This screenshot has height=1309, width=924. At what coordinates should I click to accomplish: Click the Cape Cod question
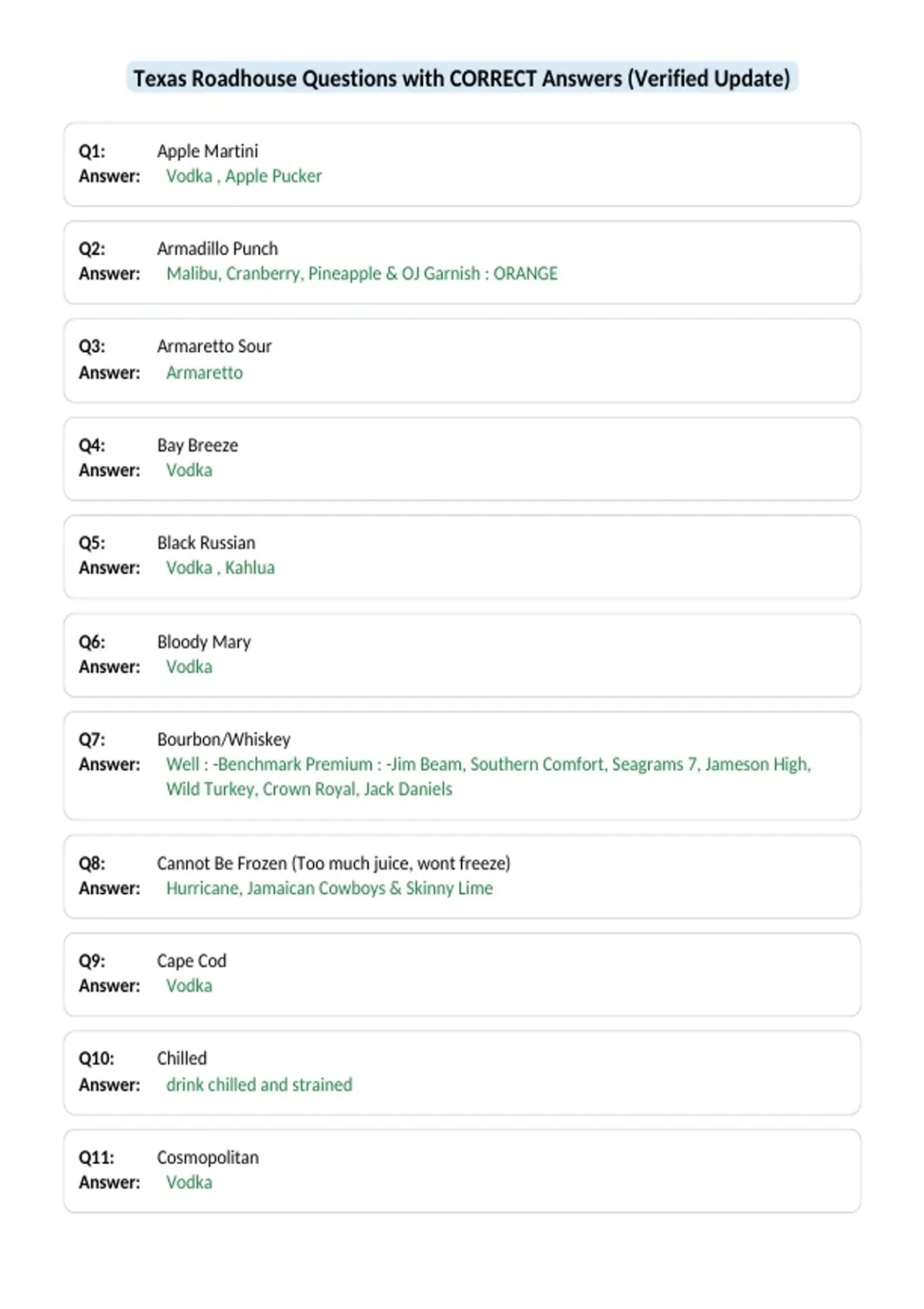(192, 961)
